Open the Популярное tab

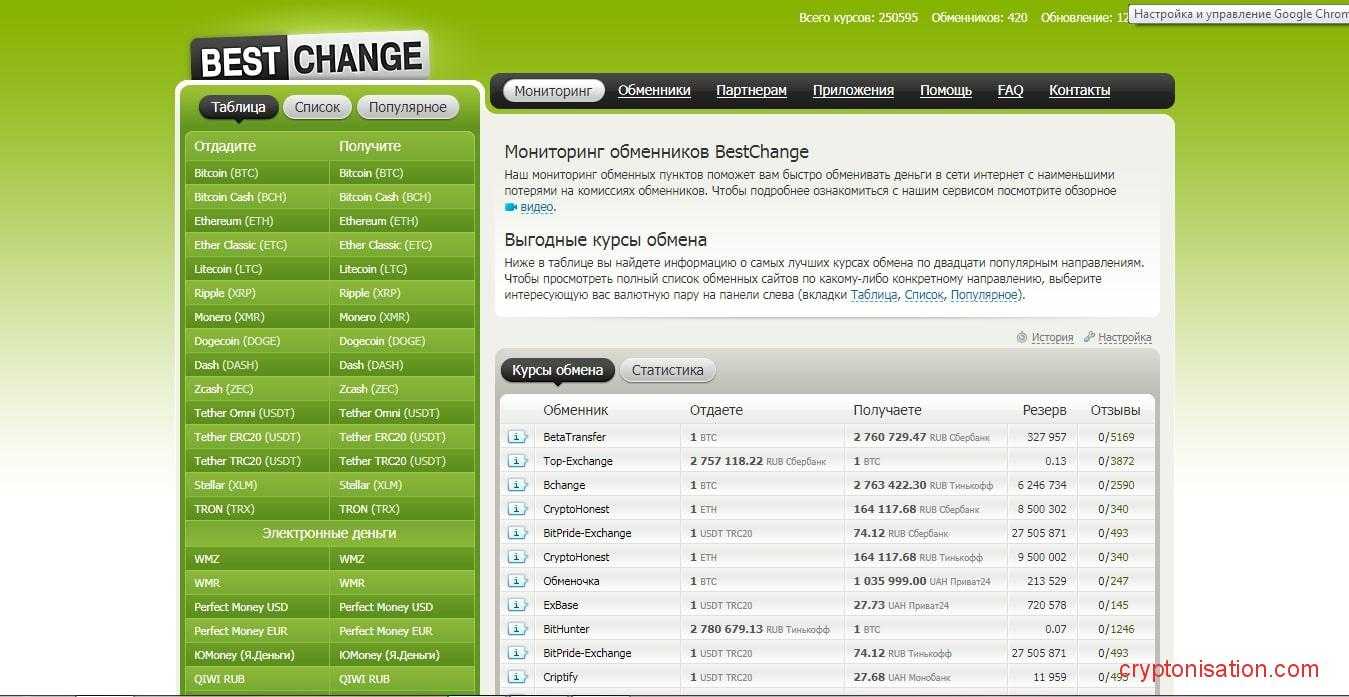[x=407, y=107]
